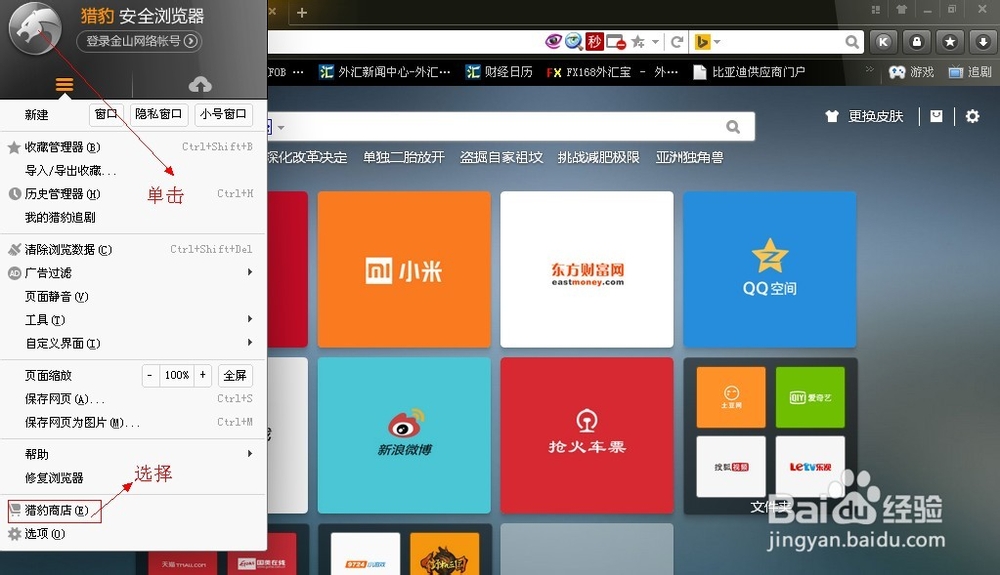
Task: Open the 小米 speed dial tile
Action: point(404,270)
